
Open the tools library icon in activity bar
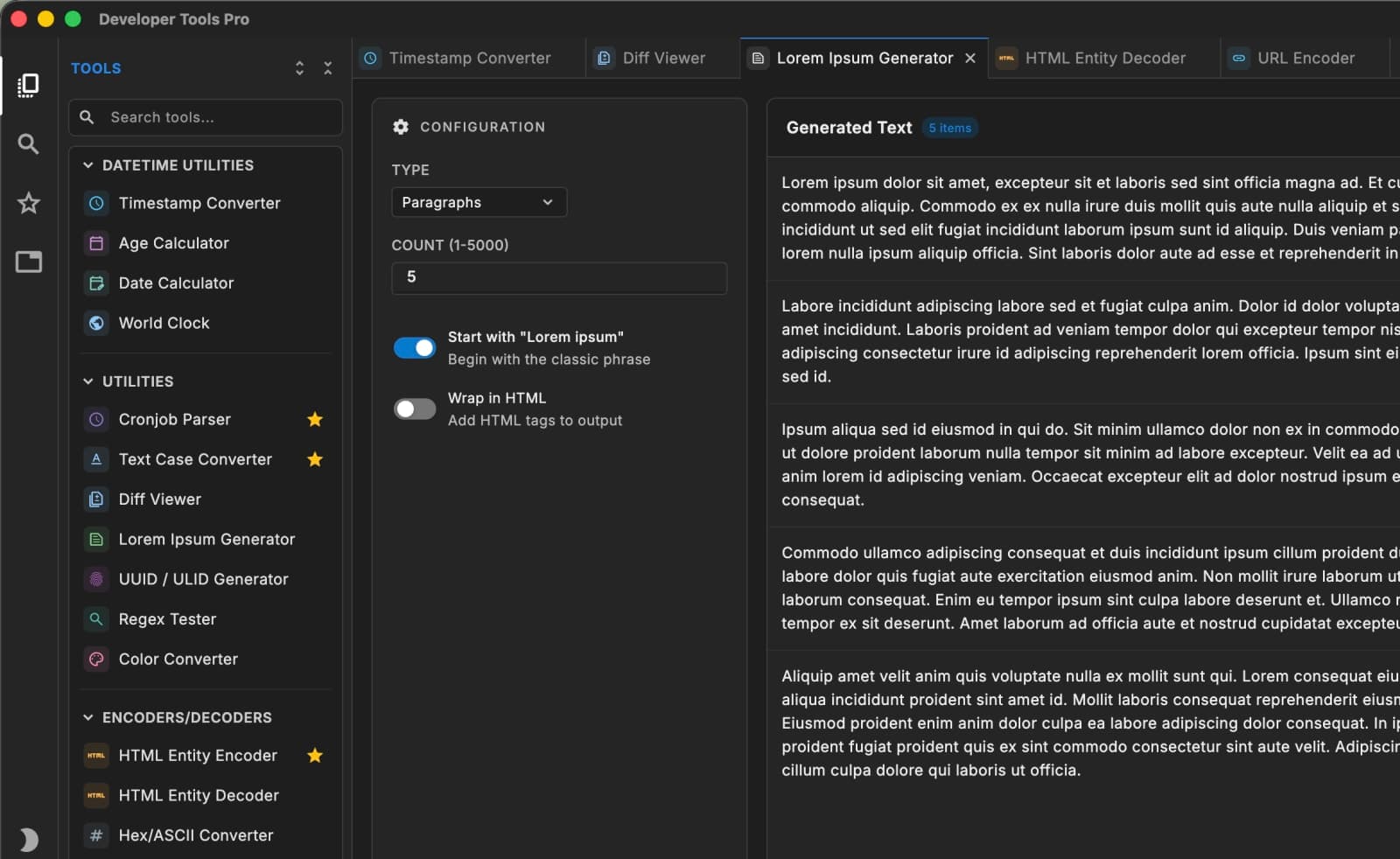(28, 85)
